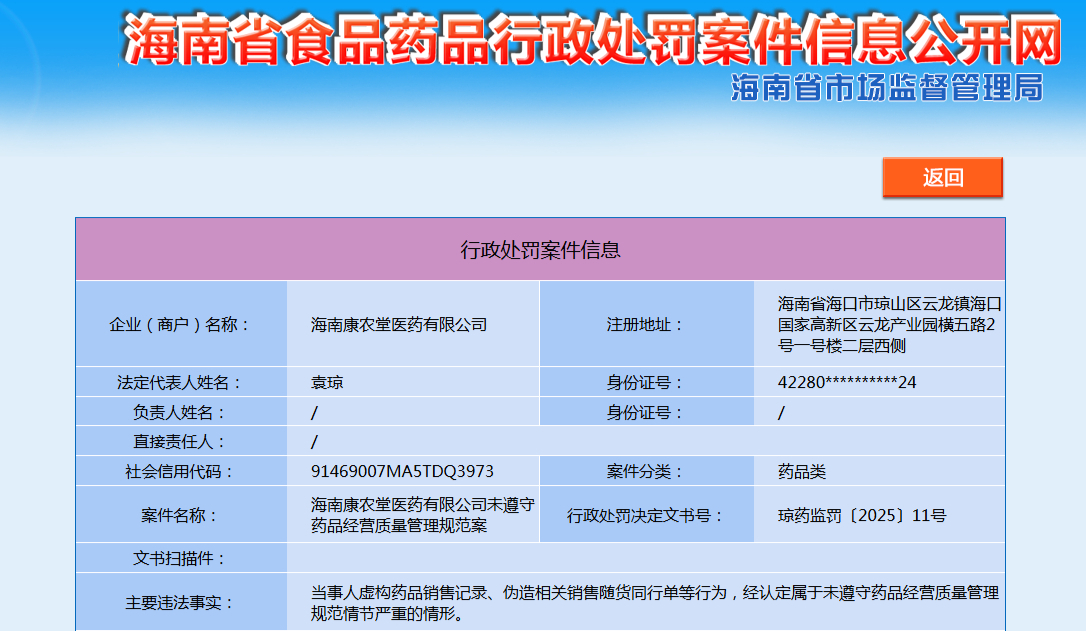Click the slash value next to 负责人姓名
The image size is (1086, 631).
(x=314, y=413)
